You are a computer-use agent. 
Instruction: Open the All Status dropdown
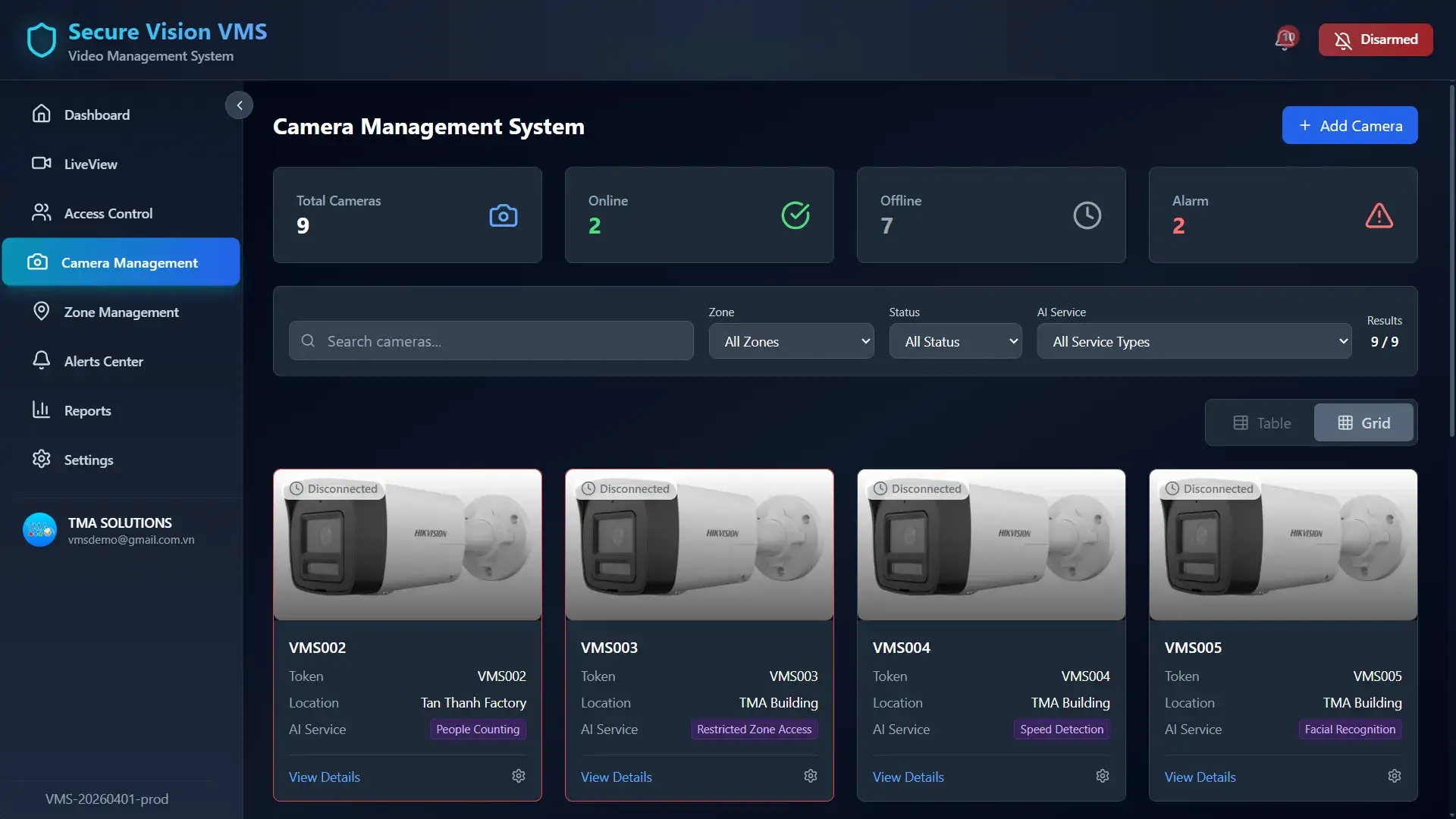coord(955,341)
